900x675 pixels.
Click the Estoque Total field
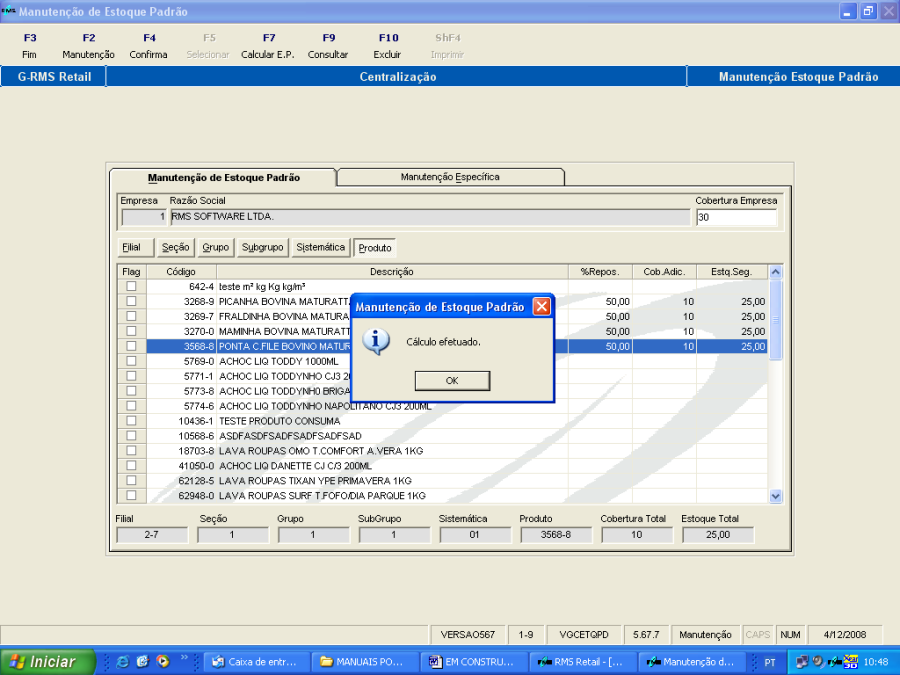[x=717, y=535]
